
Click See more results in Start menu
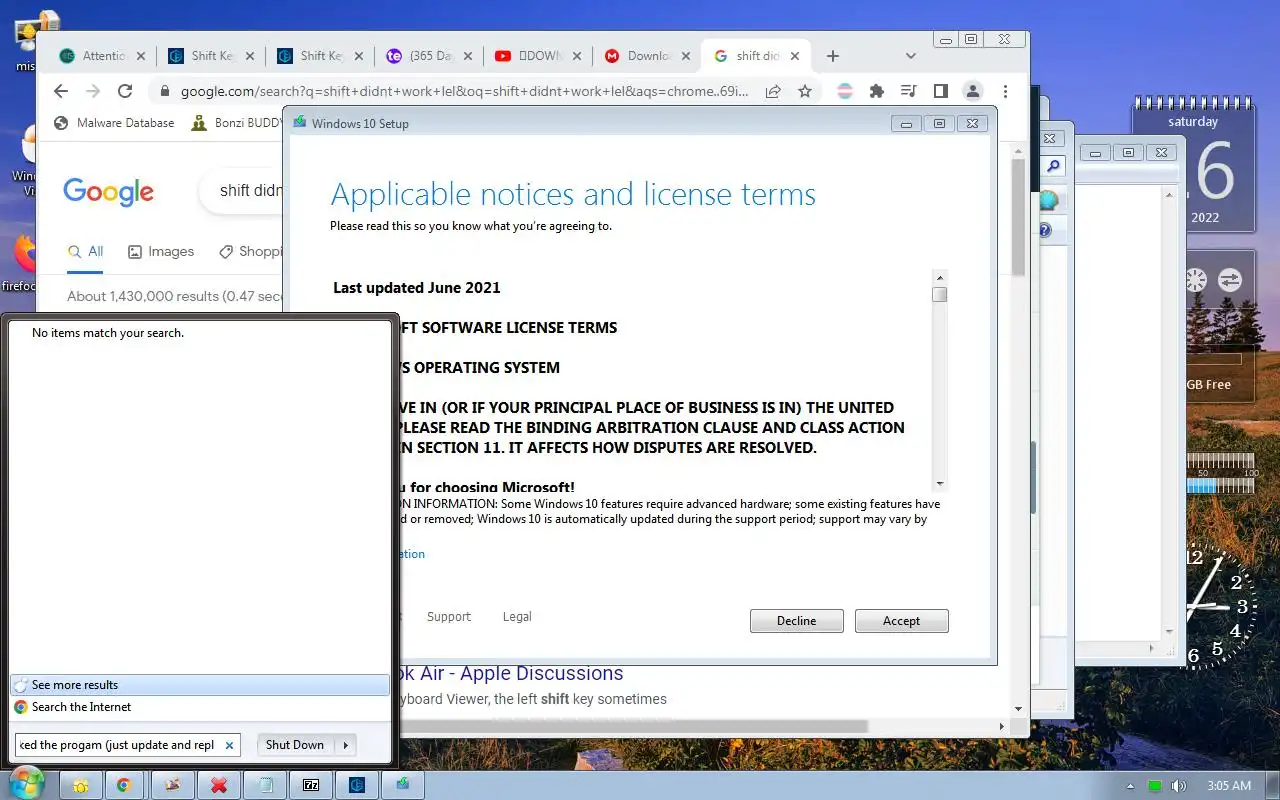coord(200,685)
